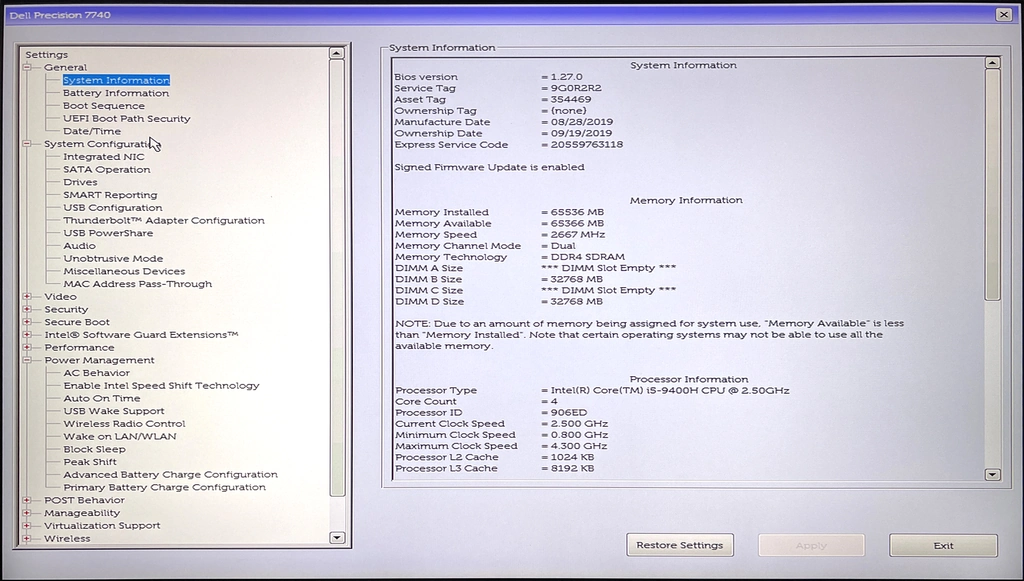Select Enable Intel Speed Shift Technology
Screen dimensions: 1024x581
click(x=161, y=386)
